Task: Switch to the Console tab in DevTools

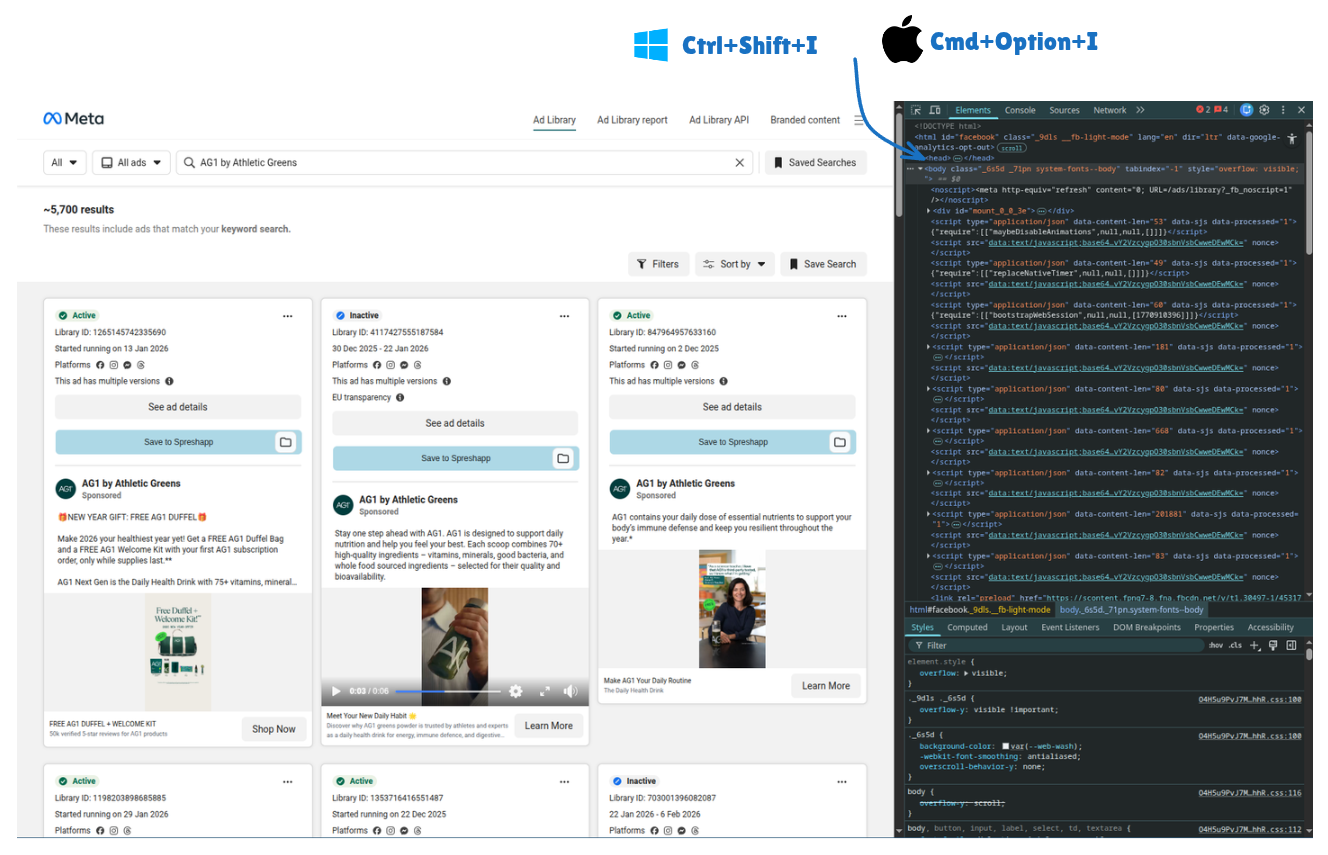Action: [1019, 110]
